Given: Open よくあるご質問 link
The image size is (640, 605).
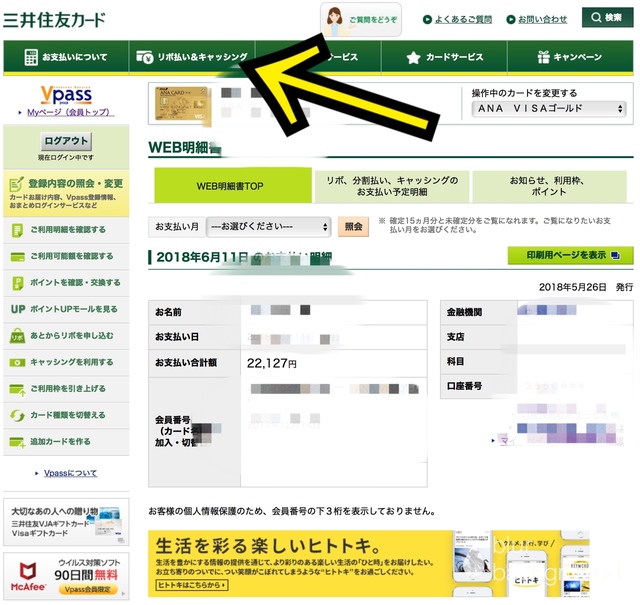Looking at the screenshot, I should [463, 19].
